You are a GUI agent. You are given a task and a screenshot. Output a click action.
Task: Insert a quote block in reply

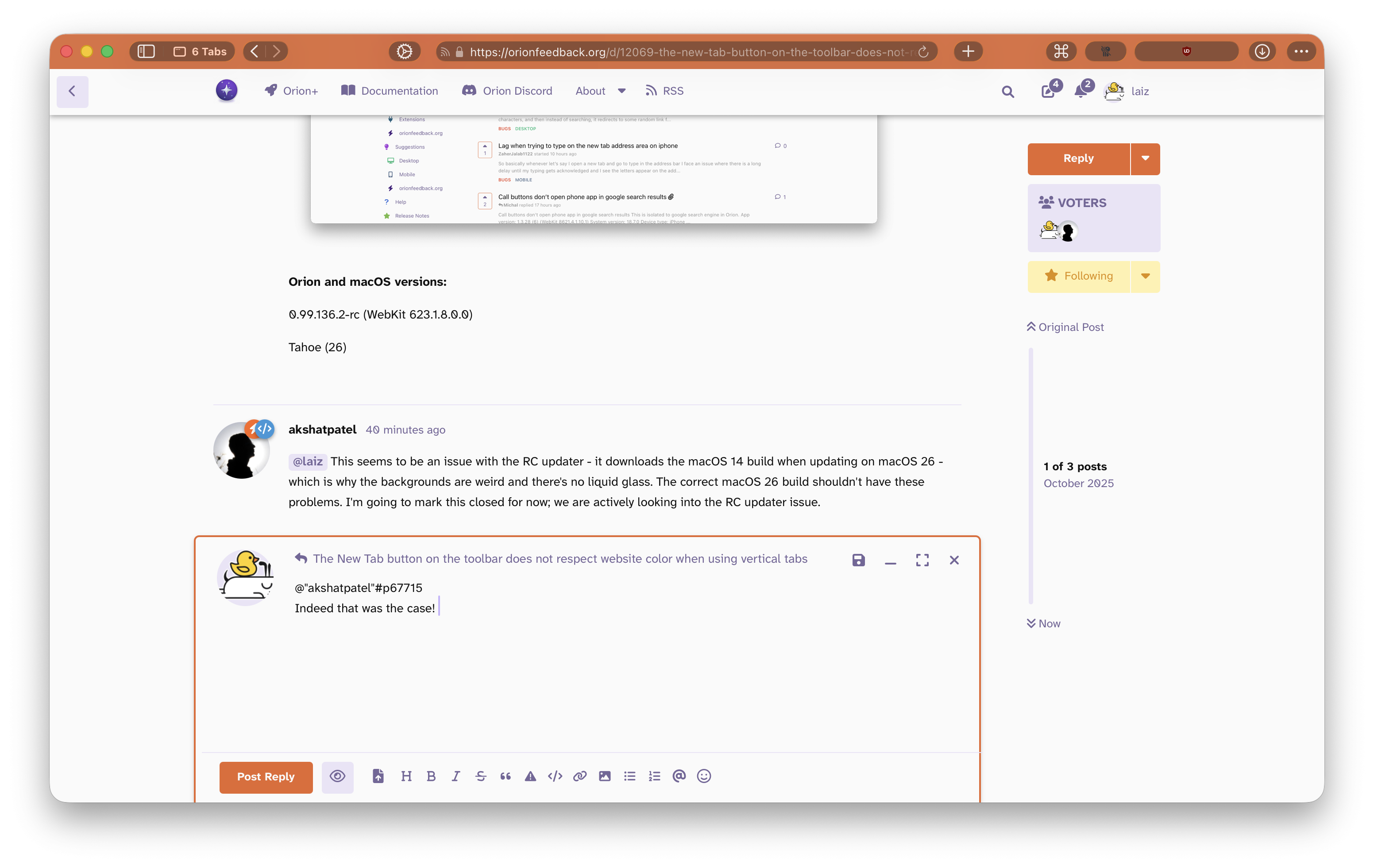pos(505,776)
